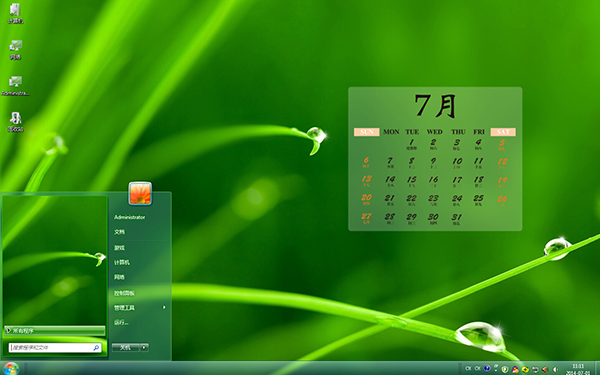This screenshot has width=600, height=375.
Task: Select date 13 in the calendar
Action: click(x=366, y=180)
